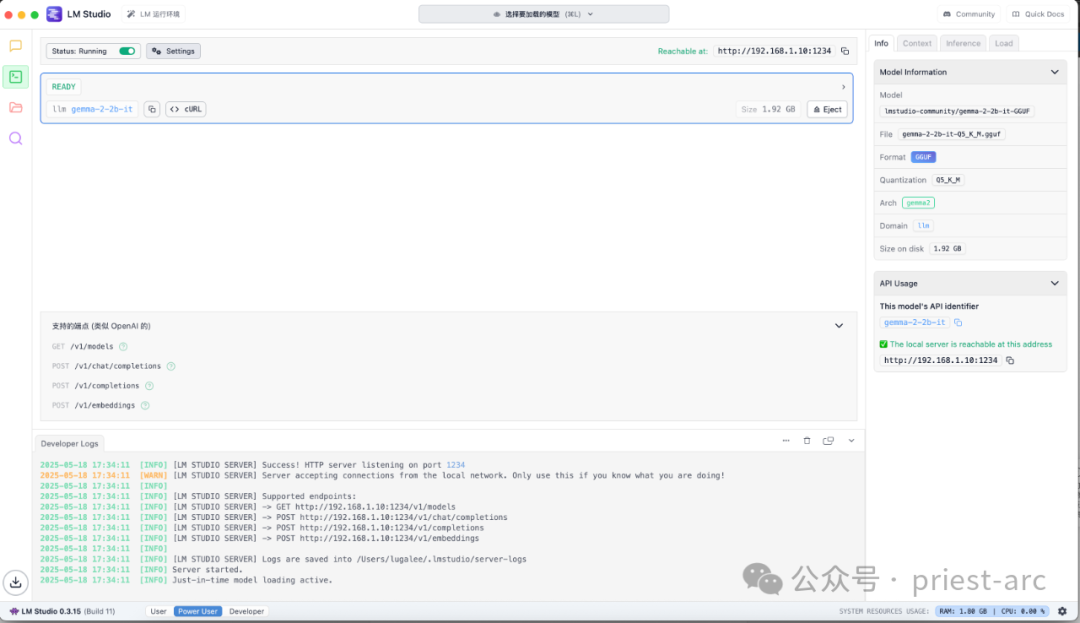Collapse the Developer Logs panel chevron
This screenshot has width=1080, height=623.
click(x=851, y=441)
